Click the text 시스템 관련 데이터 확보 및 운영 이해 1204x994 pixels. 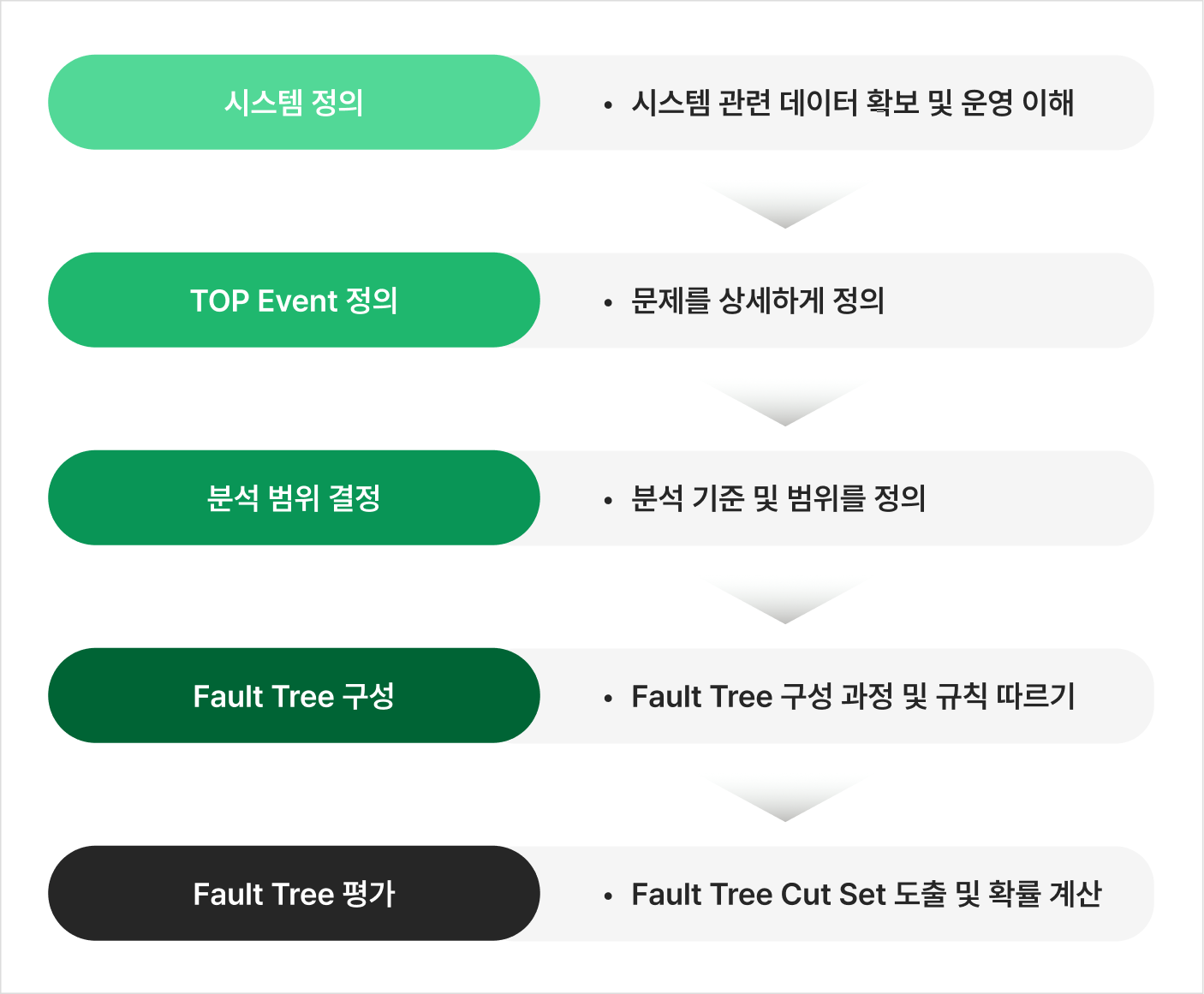pyautogui.click(x=852, y=104)
